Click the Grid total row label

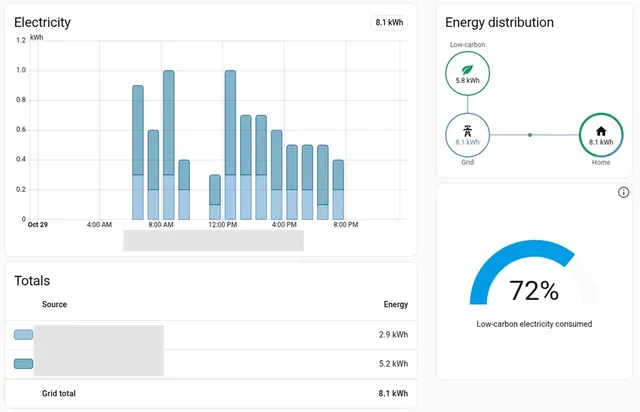[59, 393]
